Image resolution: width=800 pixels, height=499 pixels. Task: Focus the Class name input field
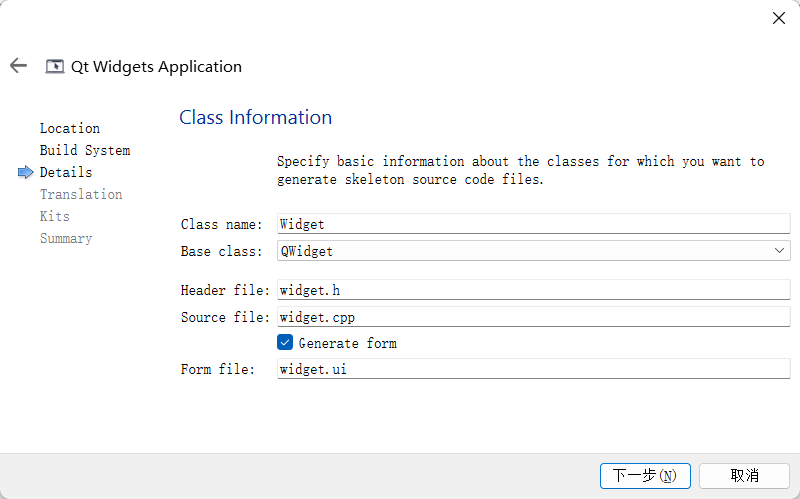coord(534,224)
